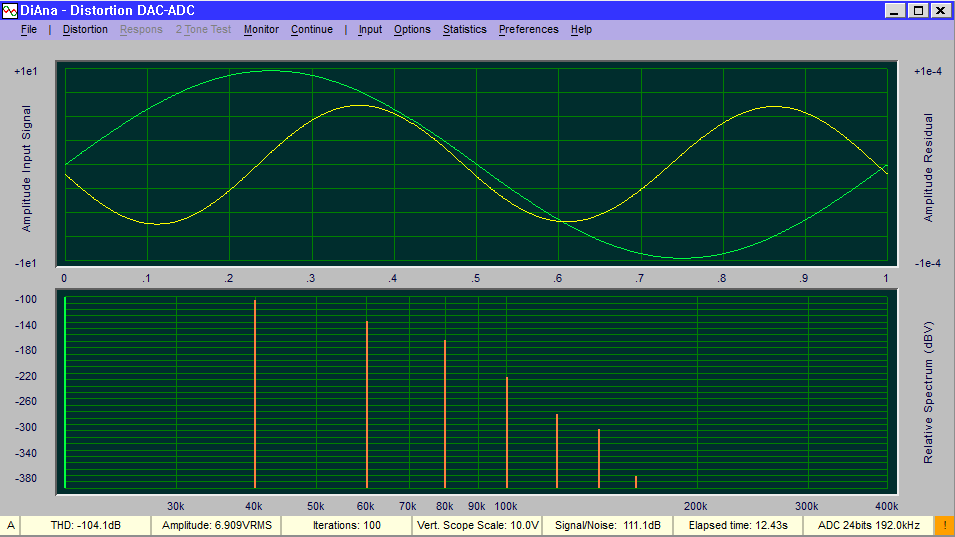Click the Iterations: 100 status field

(347, 525)
